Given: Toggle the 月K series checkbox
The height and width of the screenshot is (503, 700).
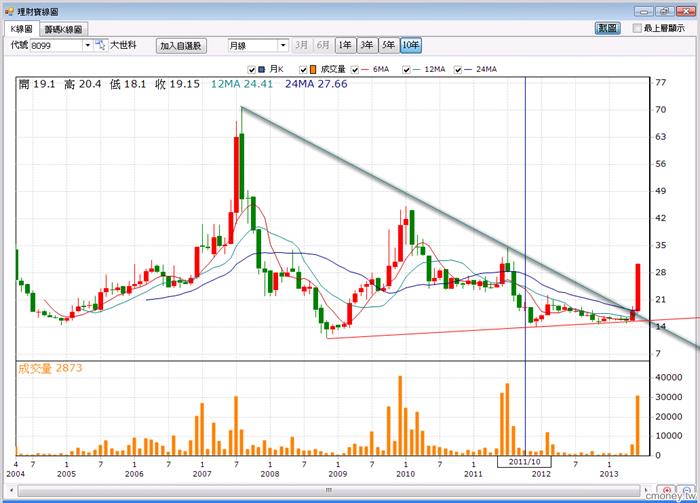Looking at the screenshot, I should [x=251, y=70].
